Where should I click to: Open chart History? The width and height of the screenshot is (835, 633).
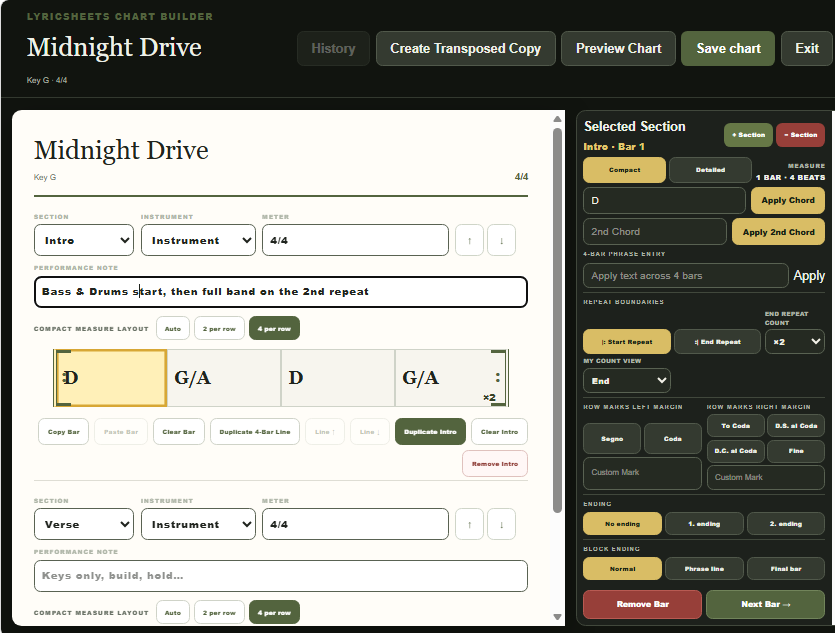click(333, 48)
